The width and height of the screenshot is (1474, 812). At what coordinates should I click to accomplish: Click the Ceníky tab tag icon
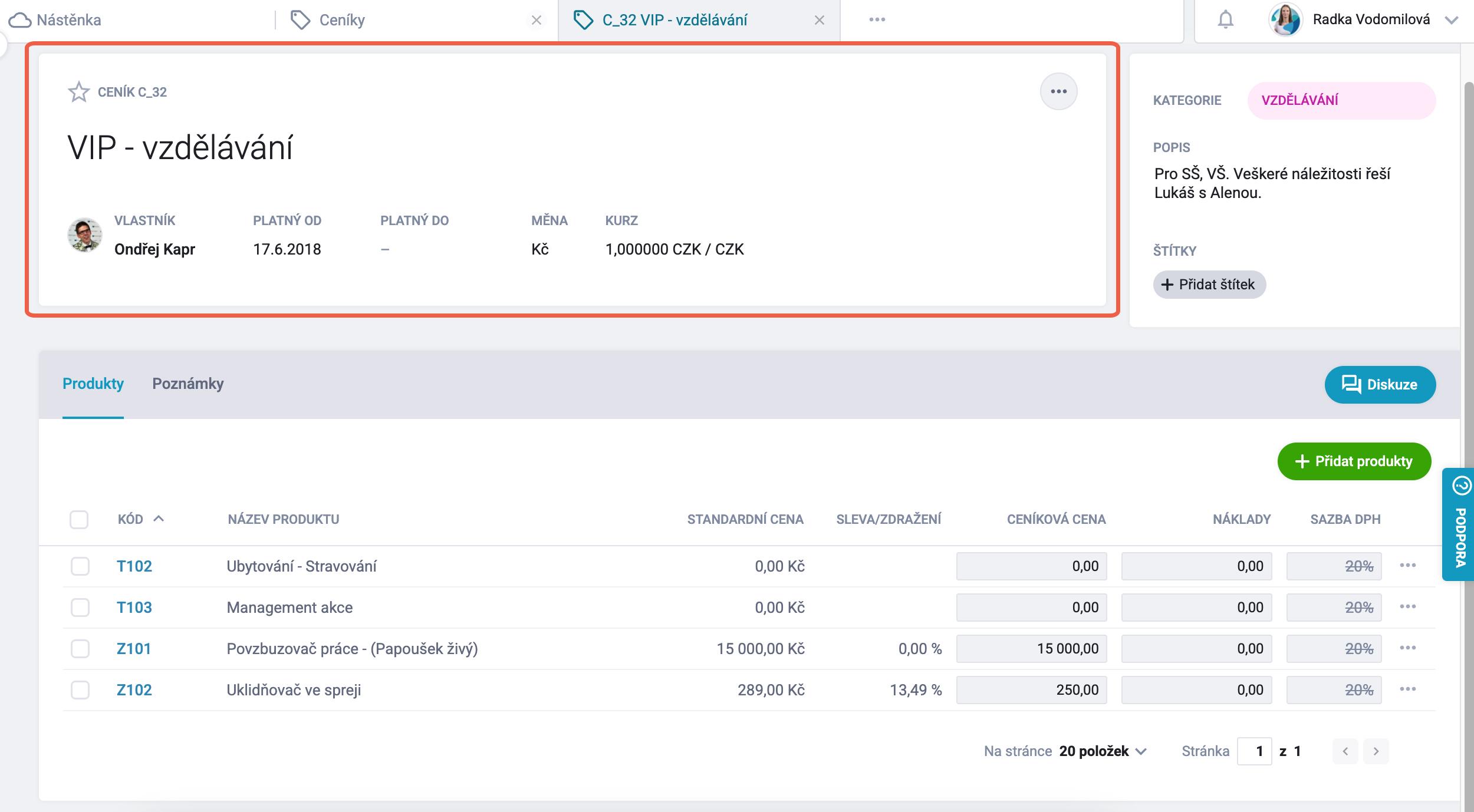(x=300, y=20)
